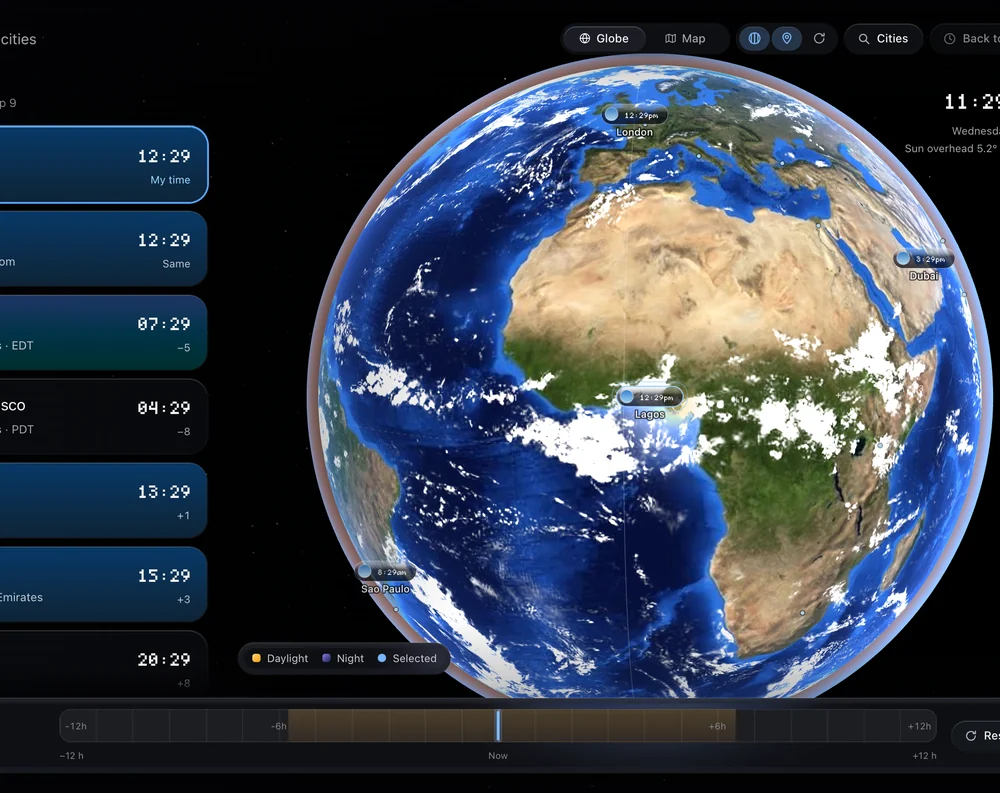Select the 04:29 PDT city card
The height and width of the screenshot is (793, 1000).
pos(103,417)
